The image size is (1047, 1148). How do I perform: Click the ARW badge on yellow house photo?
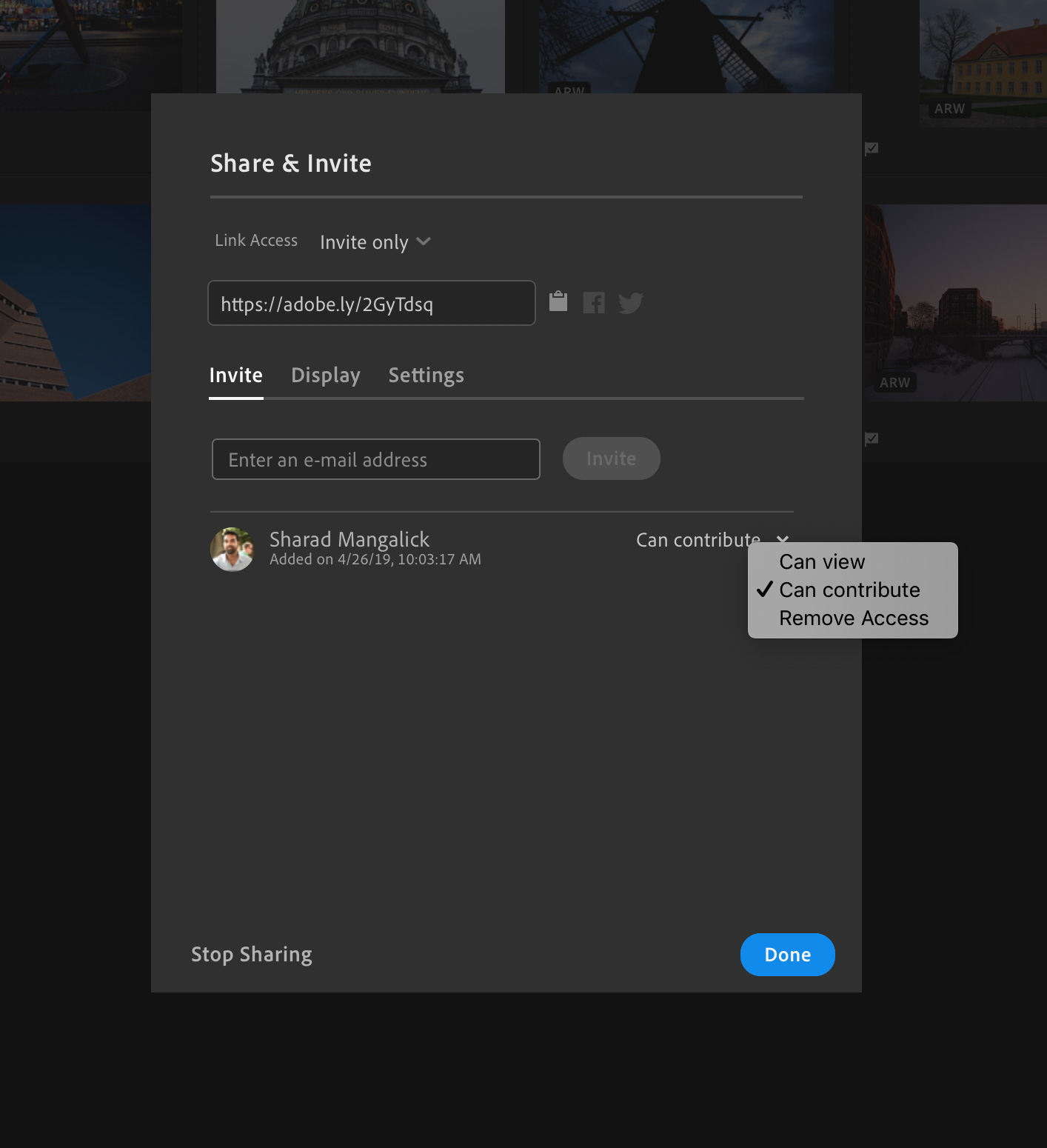[x=949, y=109]
